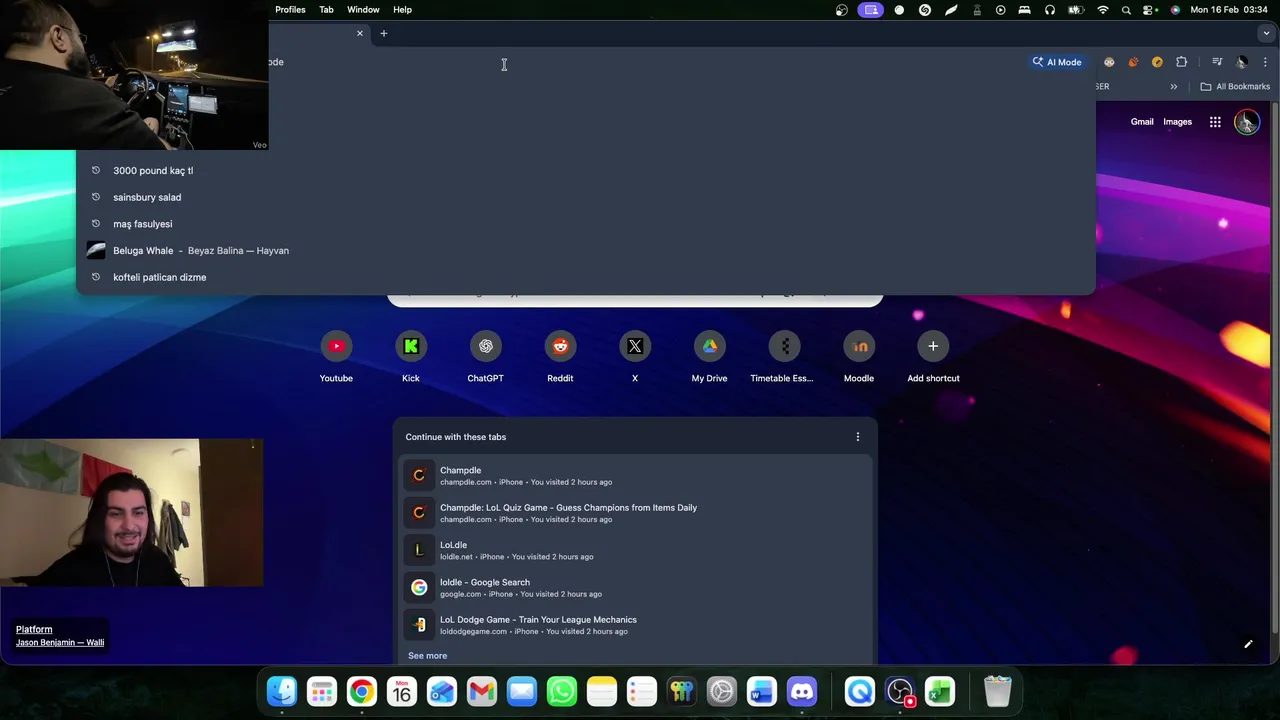Open Launchpad from the Dock
The height and width of the screenshot is (720, 1280).
322,691
